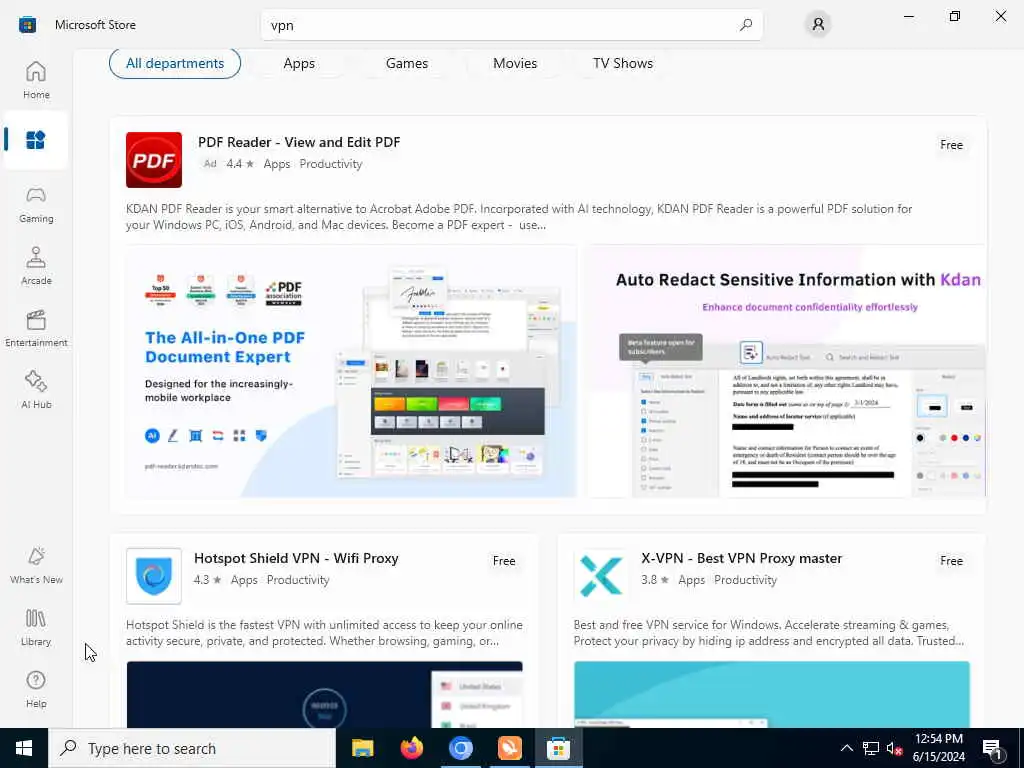
Task: Click the Microsoft Store logo icon
Action: [x=27, y=25]
